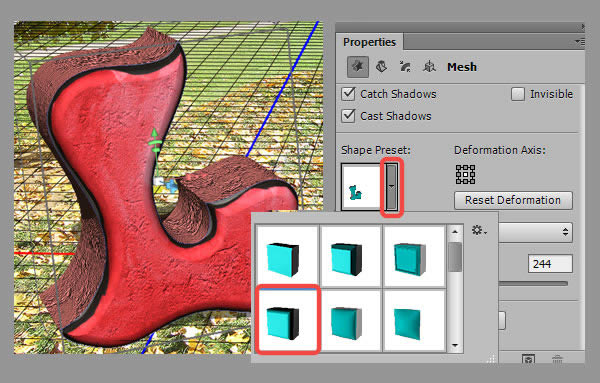Open the Properties panel flyout menu
This screenshot has width=600, height=383.
[580, 41]
